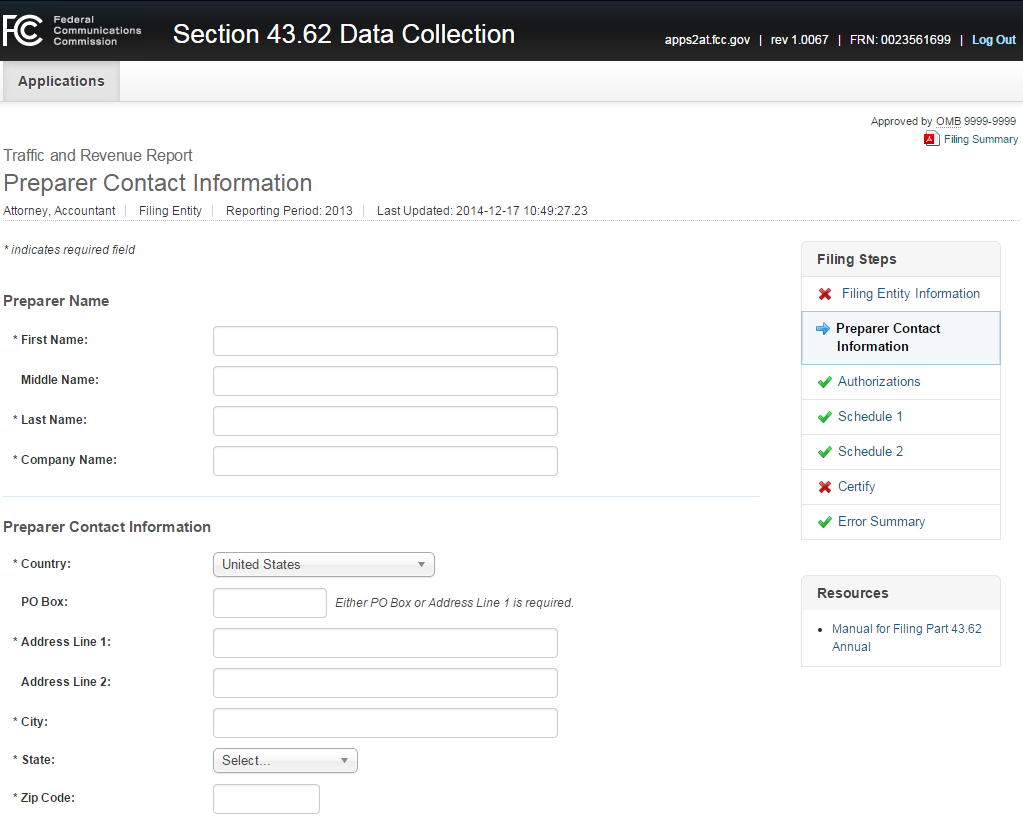Open the Country dropdown
The image size is (1023, 817).
coord(324,565)
